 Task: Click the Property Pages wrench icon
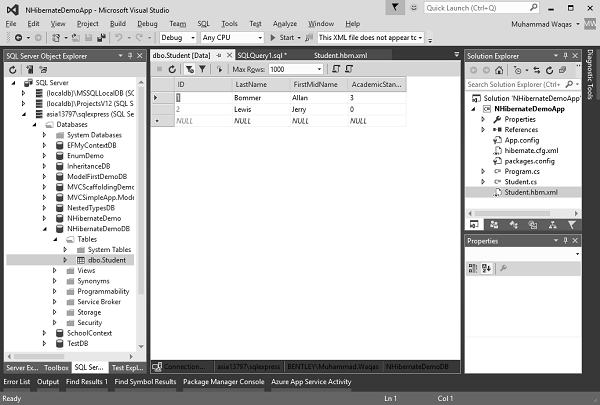(x=504, y=268)
